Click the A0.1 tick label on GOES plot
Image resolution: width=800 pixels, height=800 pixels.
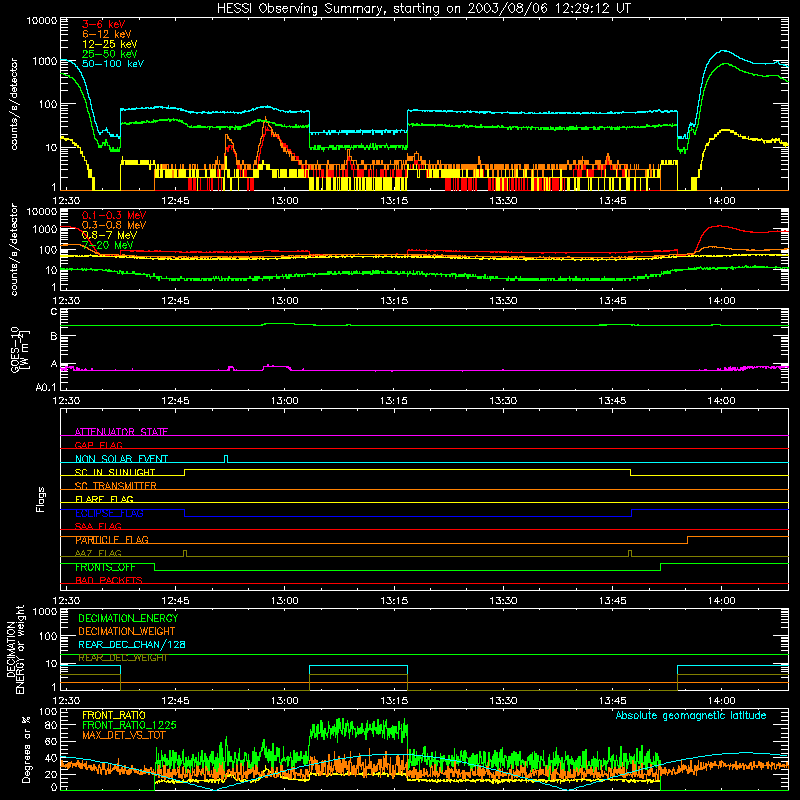(46, 388)
